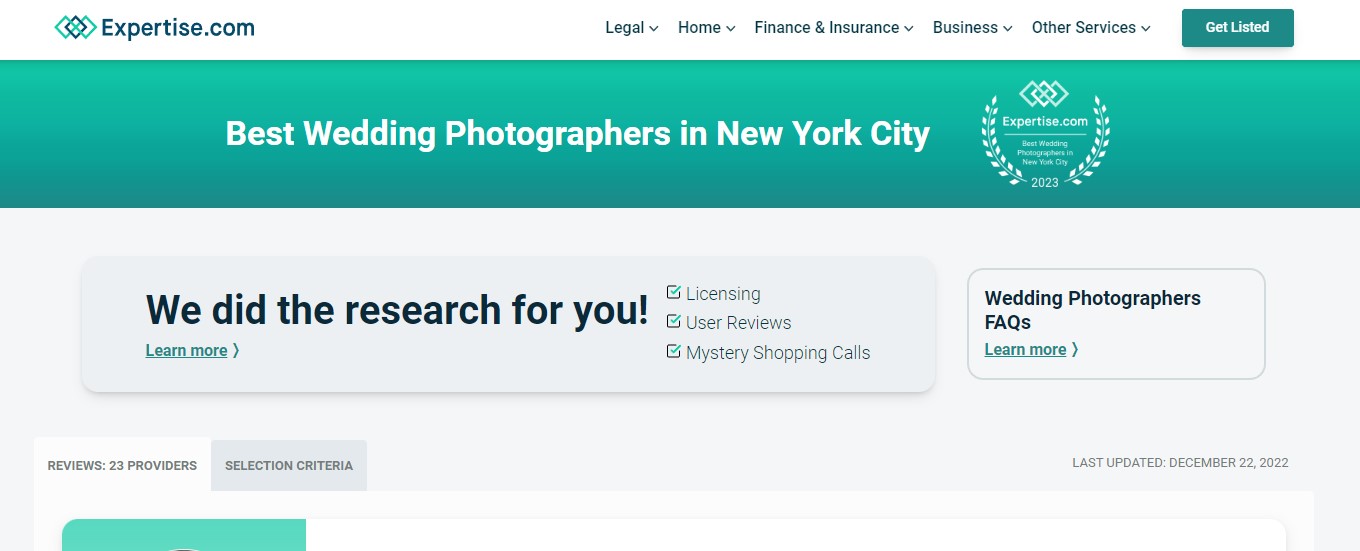Image resolution: width=1360 pixels, height=551 pixels.
Task: Select the Reviews: 23 Providers tab
Action: point(122,466)
